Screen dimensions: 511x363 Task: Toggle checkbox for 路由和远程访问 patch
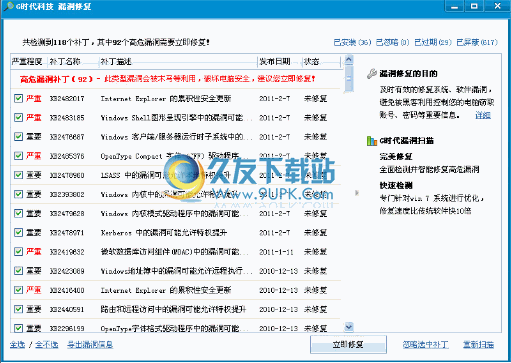[18, 309]
